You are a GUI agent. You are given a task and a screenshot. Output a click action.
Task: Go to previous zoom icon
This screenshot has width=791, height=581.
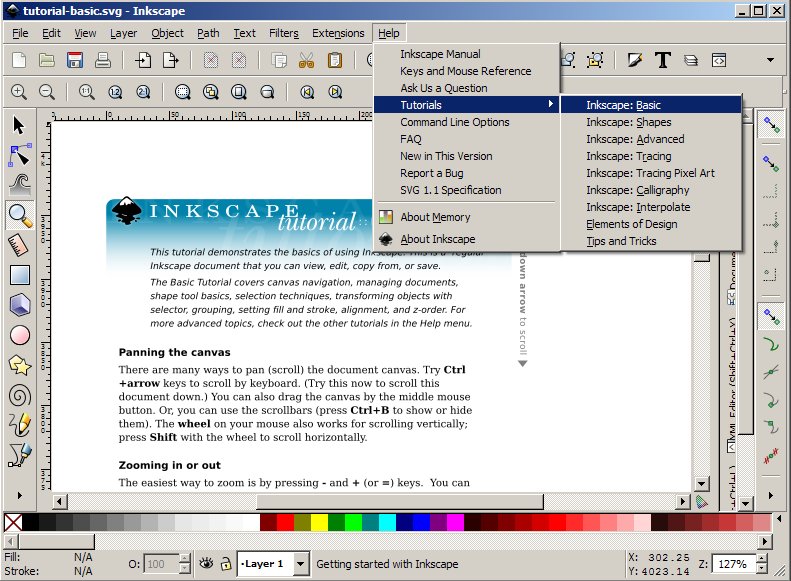pos(307,92)
